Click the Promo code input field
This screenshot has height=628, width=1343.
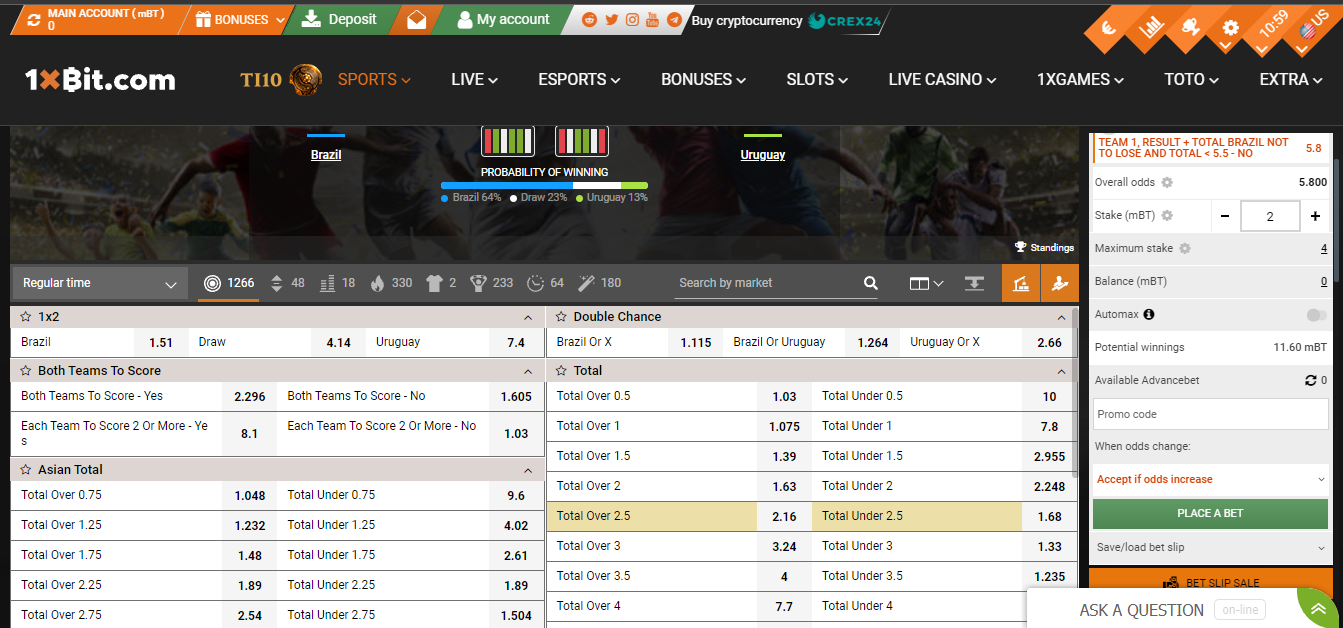point(1209,413)
